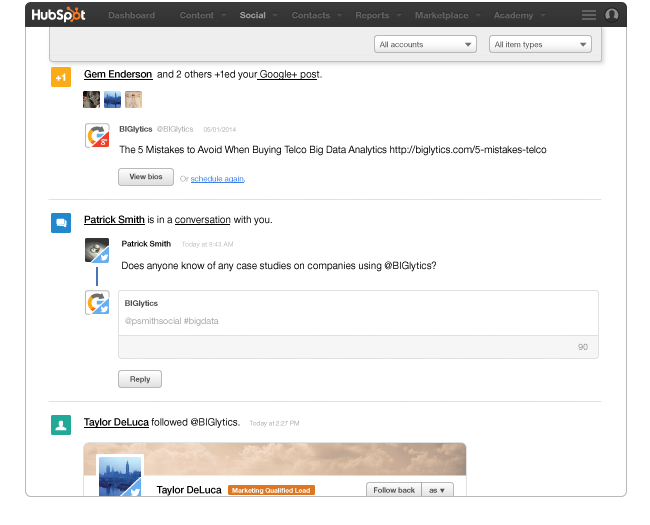Click the 05/01/2014 post date
This screenshot has width=650, height=525.
click(x=220, y=129)
